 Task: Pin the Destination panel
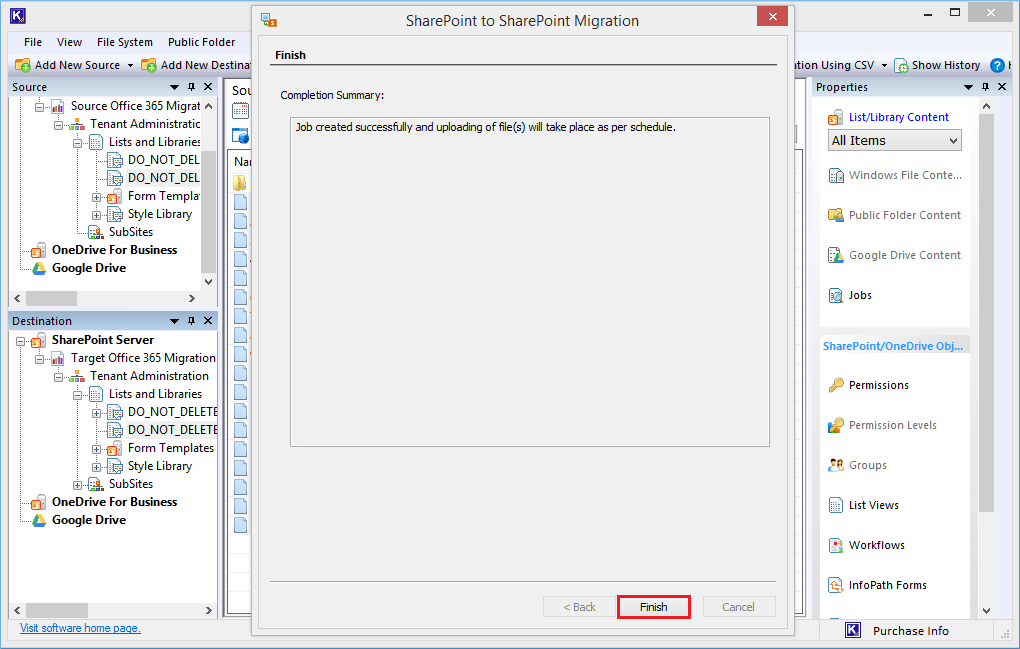191,321
